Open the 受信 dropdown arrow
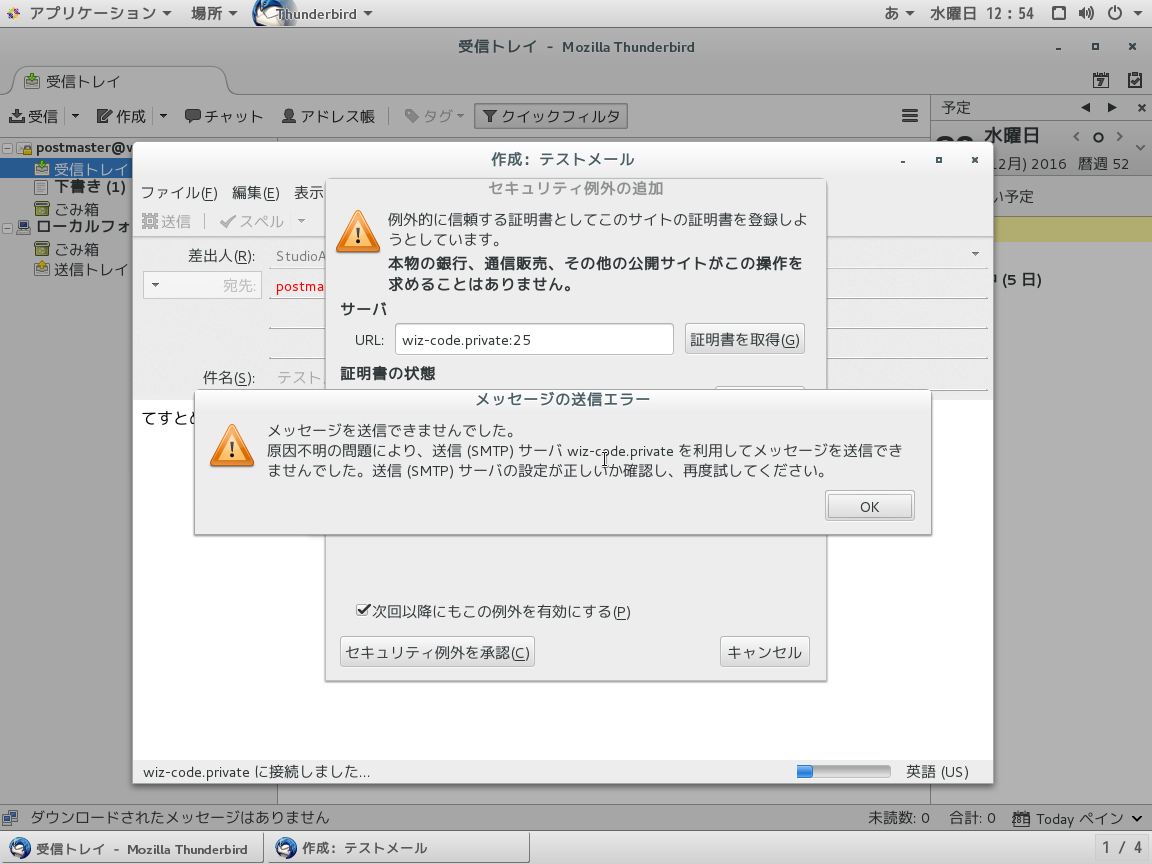 (75, 116)
